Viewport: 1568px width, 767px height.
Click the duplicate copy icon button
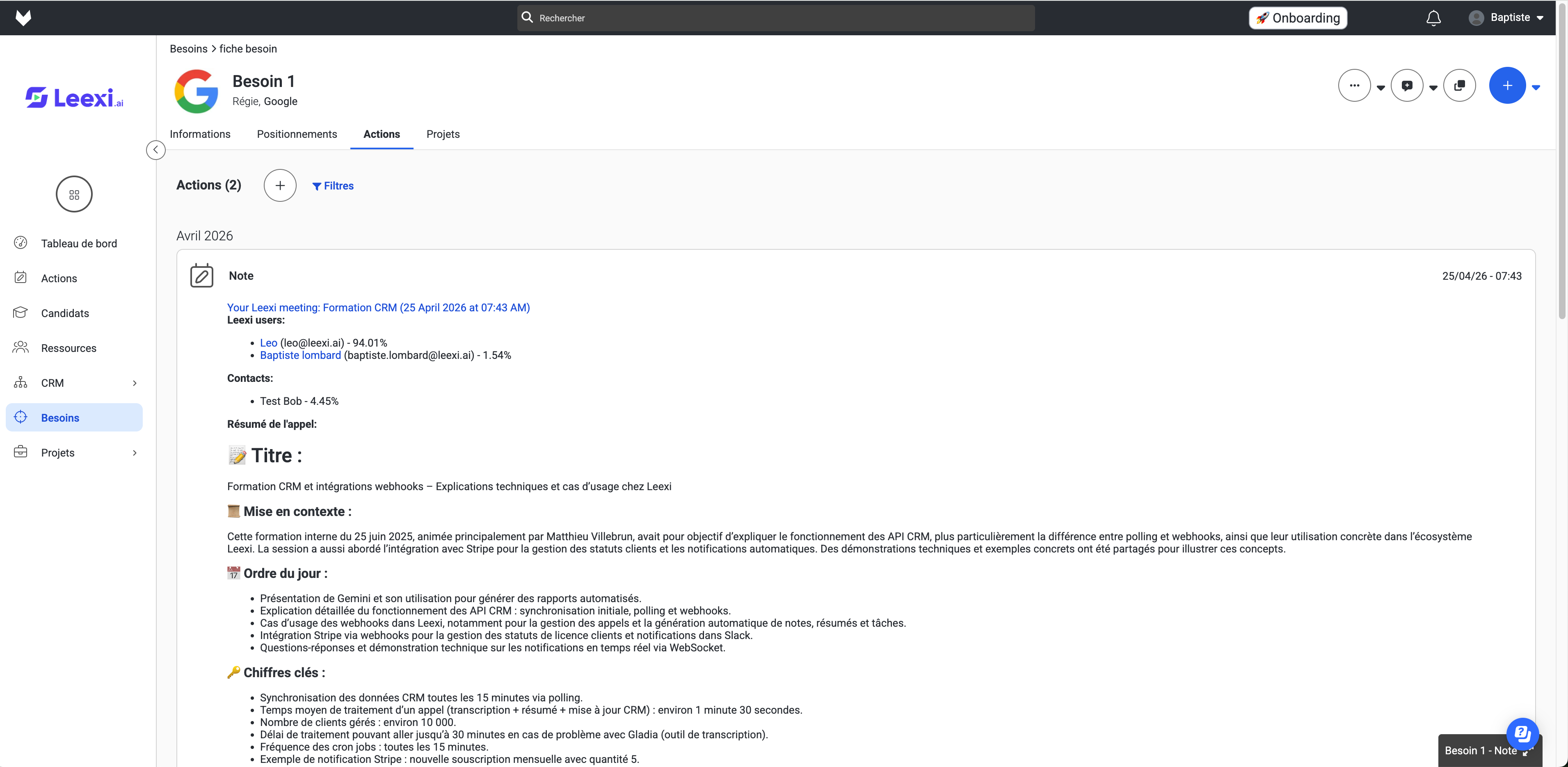[1459, 85]
